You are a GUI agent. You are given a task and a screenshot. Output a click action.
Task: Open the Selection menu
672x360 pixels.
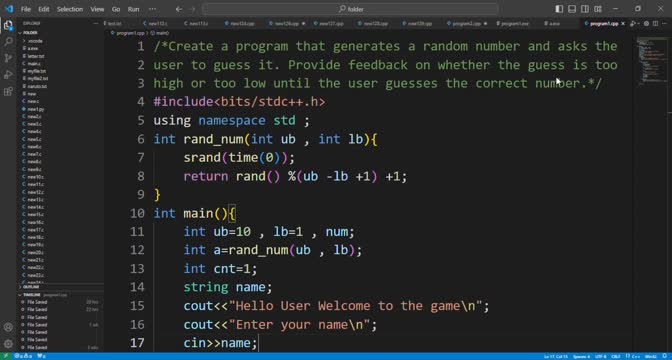(x=69, y=9)
